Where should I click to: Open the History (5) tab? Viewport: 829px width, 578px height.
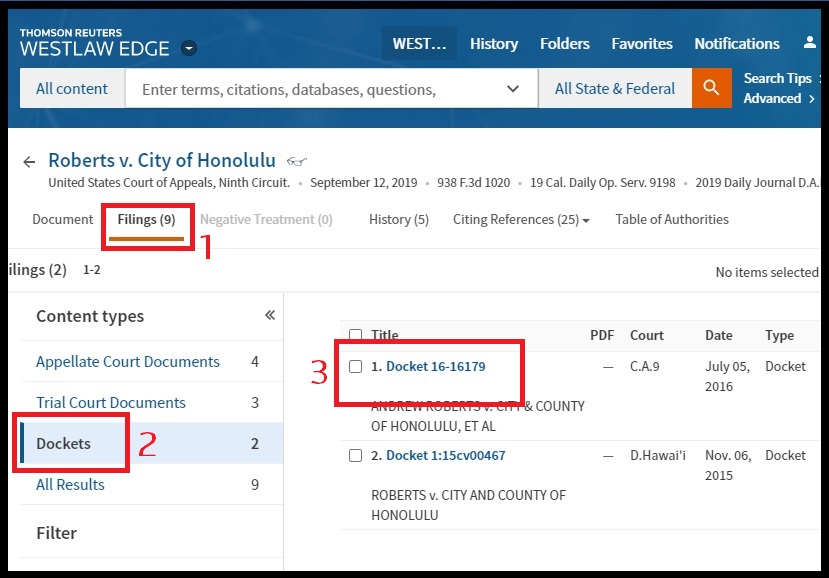point(398,220)
